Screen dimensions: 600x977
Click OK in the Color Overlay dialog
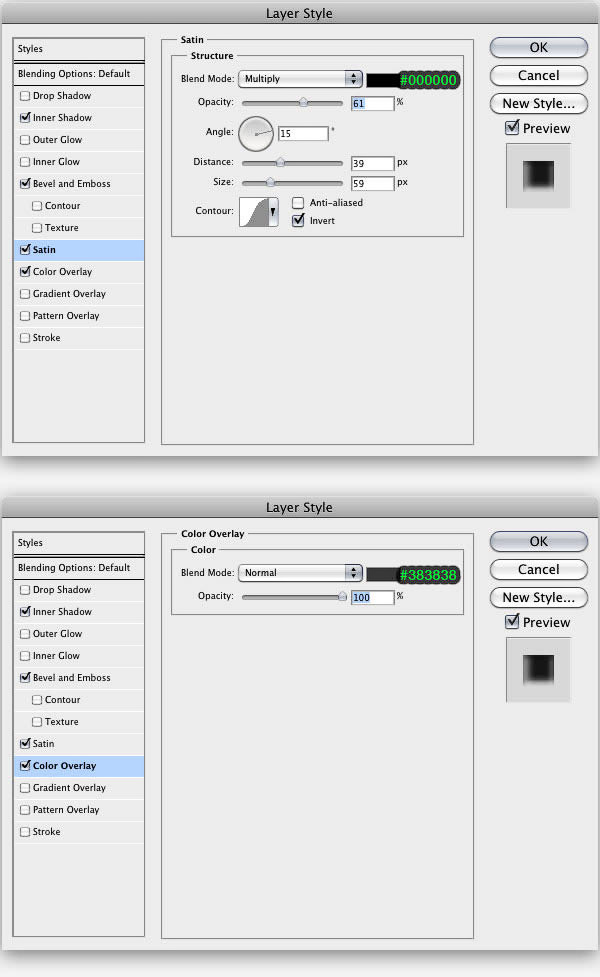point(539,541)
